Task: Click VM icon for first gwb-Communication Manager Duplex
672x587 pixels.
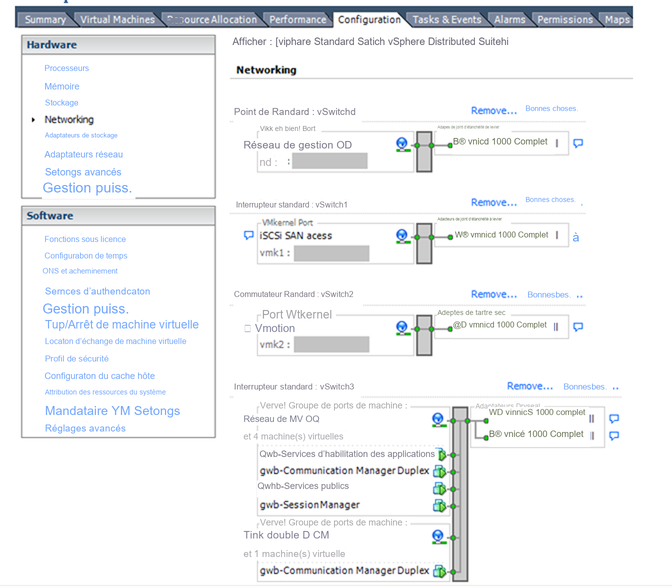Action: 439,471
